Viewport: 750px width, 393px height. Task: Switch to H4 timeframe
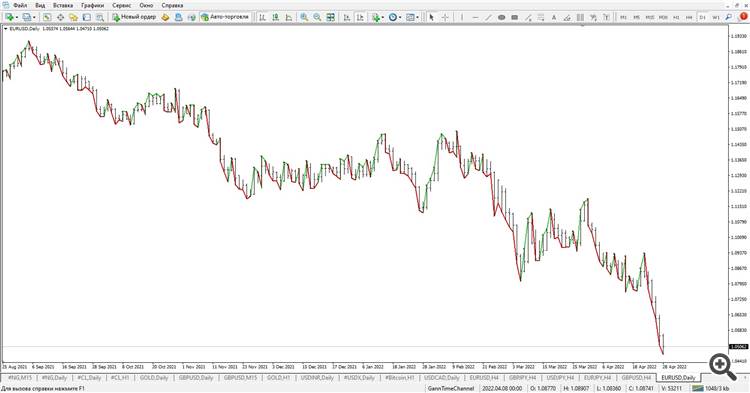point(689,17)
